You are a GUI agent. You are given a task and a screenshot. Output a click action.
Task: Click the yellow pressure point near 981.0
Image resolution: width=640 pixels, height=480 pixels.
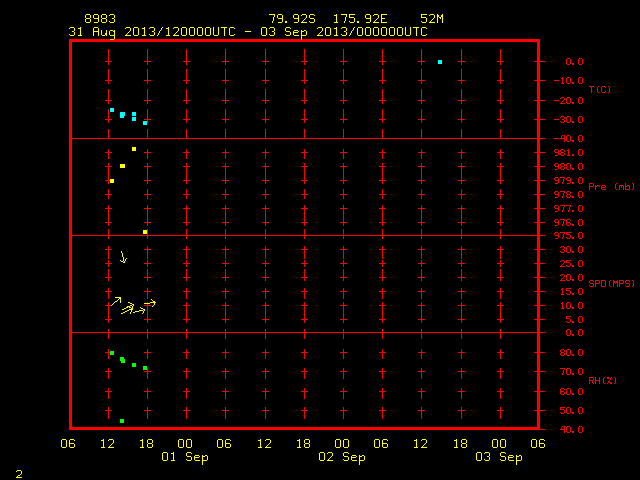coord(134,149)
